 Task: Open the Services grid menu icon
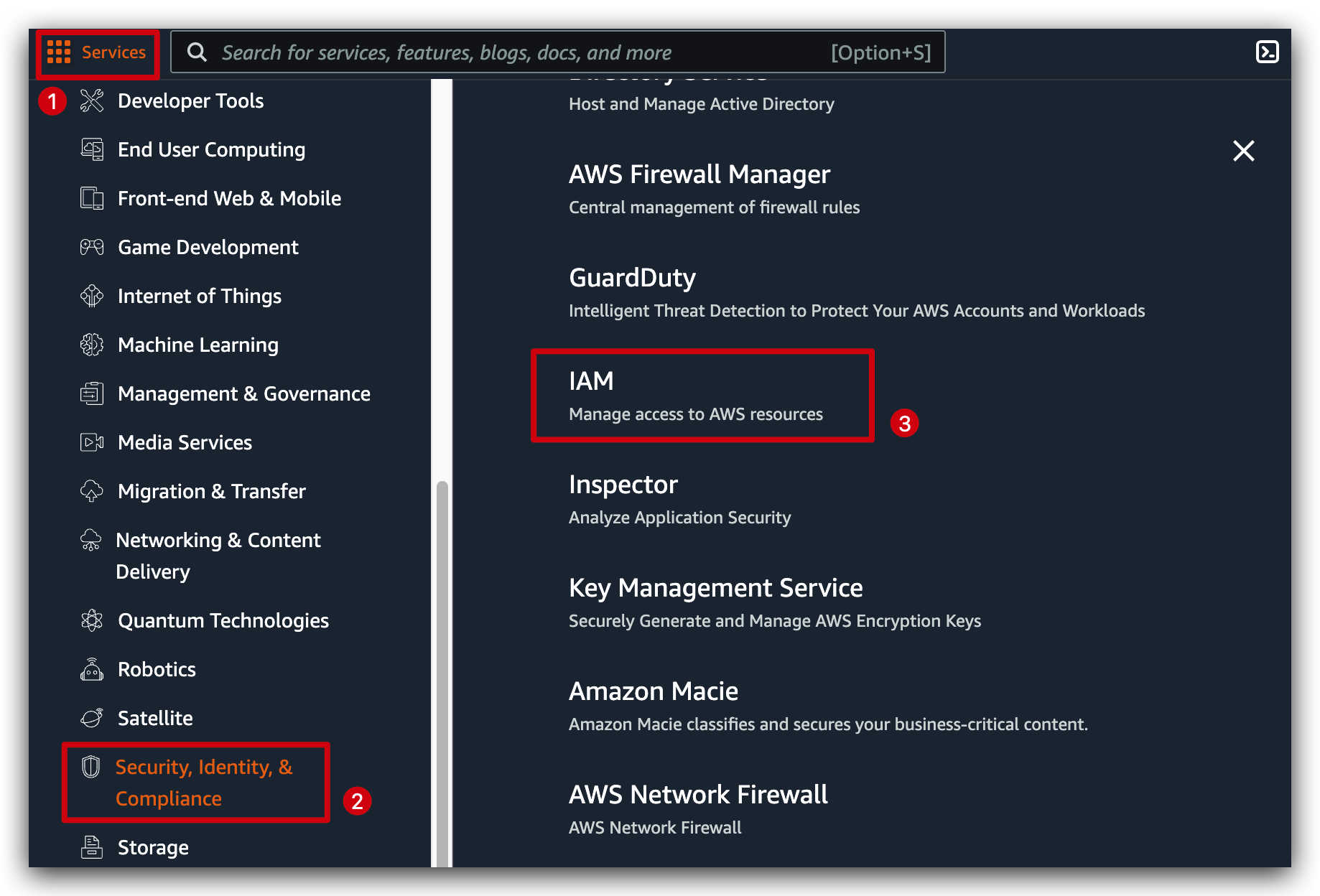59,52
